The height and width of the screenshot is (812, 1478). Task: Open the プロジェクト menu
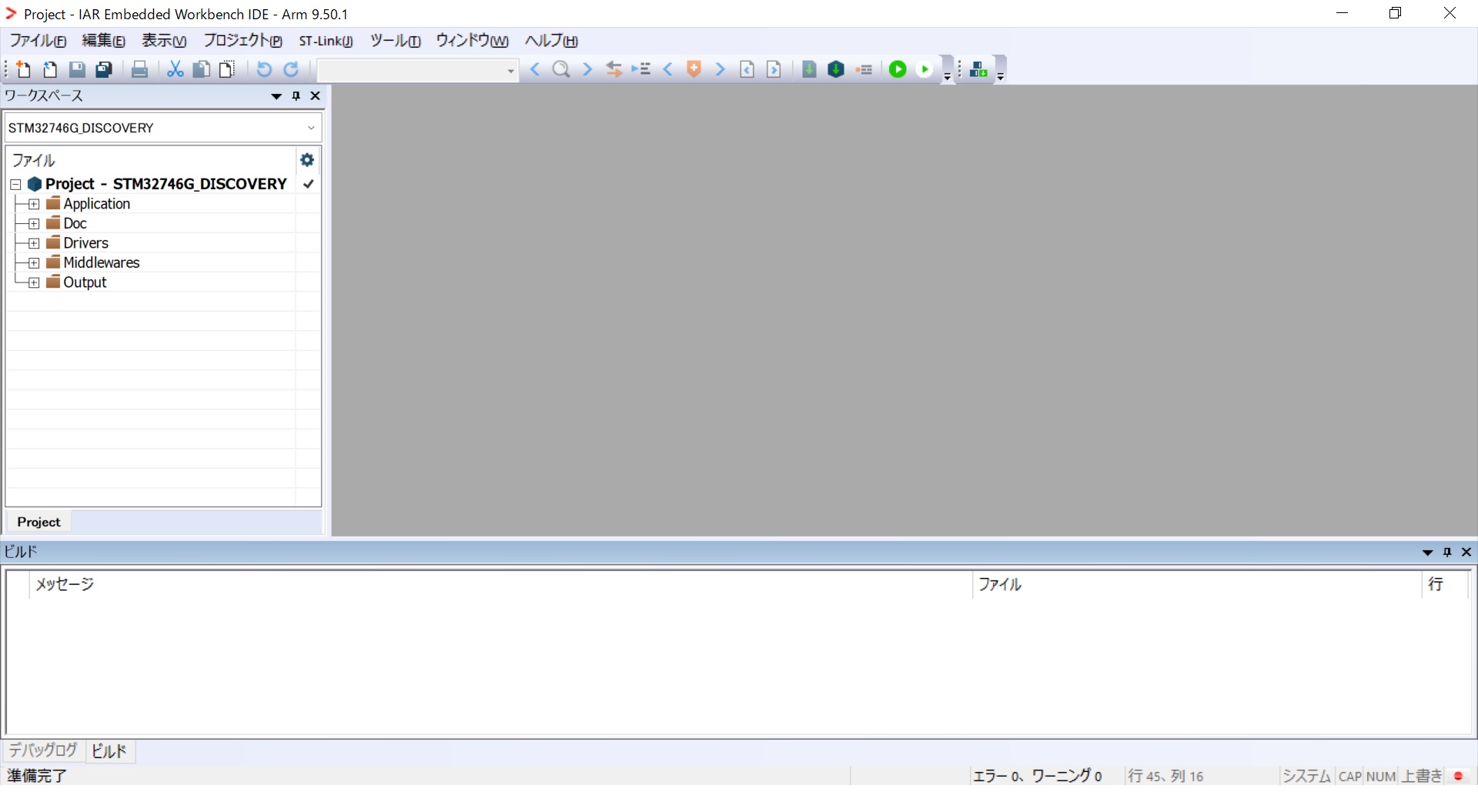[242, 41]
